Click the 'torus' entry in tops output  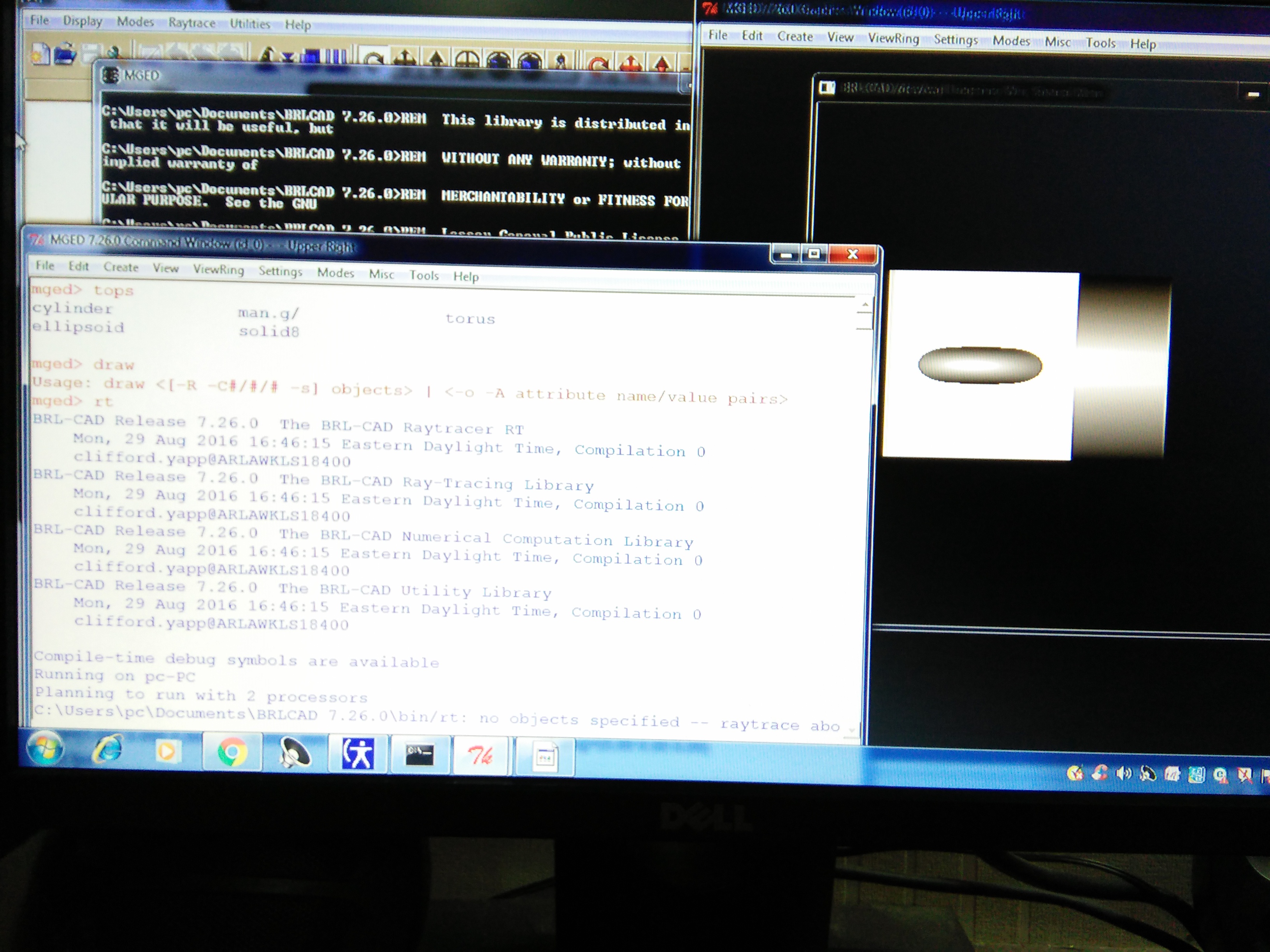tap(470, 318)
